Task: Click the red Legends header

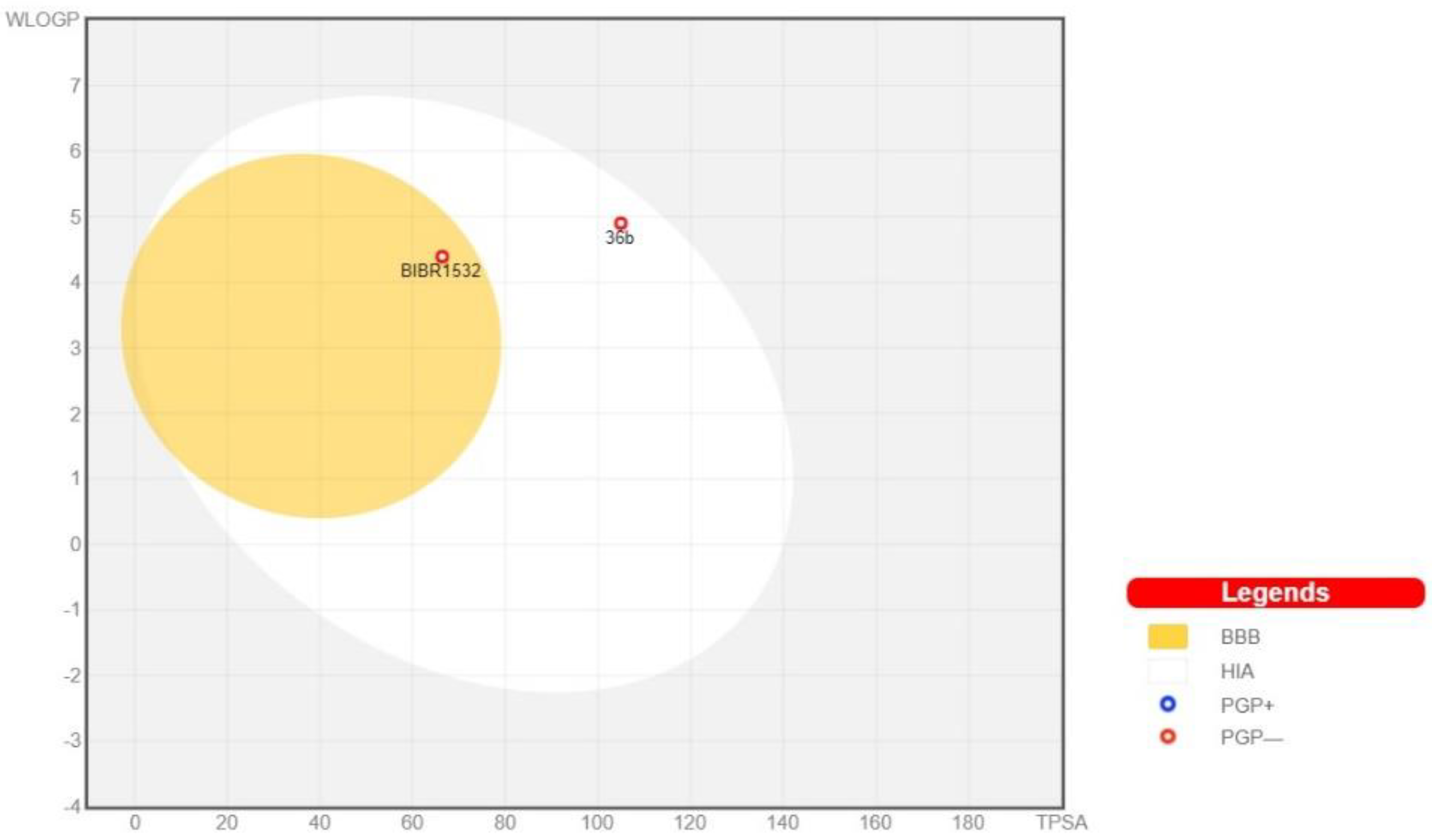Action: tap(1275, 592)
